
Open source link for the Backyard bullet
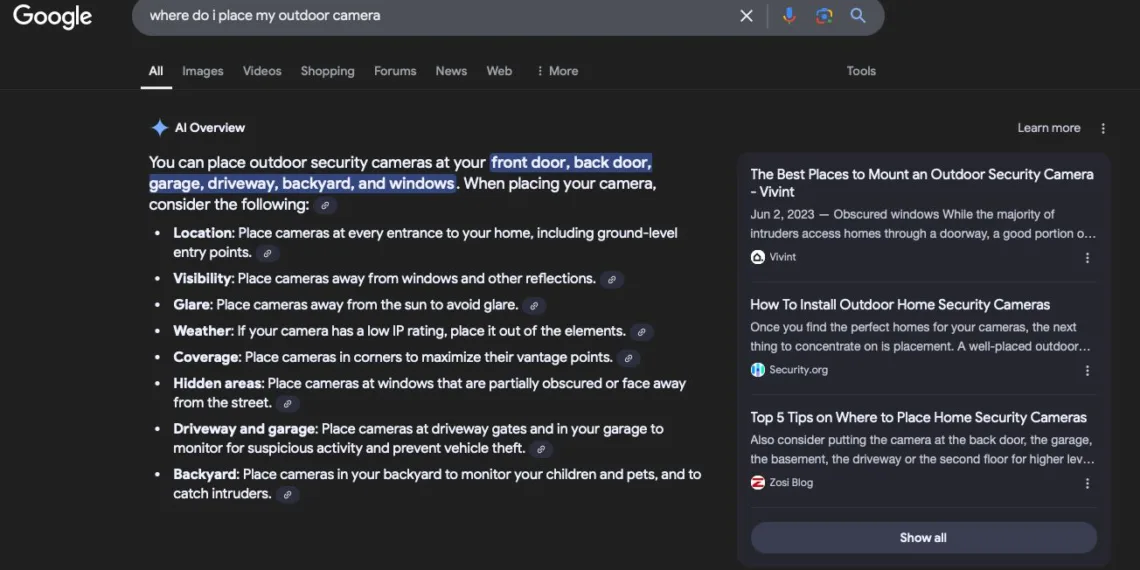pyautogui.click(x=288, y=495)
